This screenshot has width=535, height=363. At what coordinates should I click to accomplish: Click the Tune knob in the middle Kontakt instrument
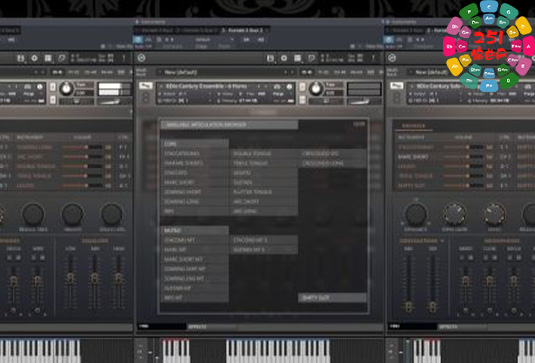pyautogui.click(x=316, y=89)
